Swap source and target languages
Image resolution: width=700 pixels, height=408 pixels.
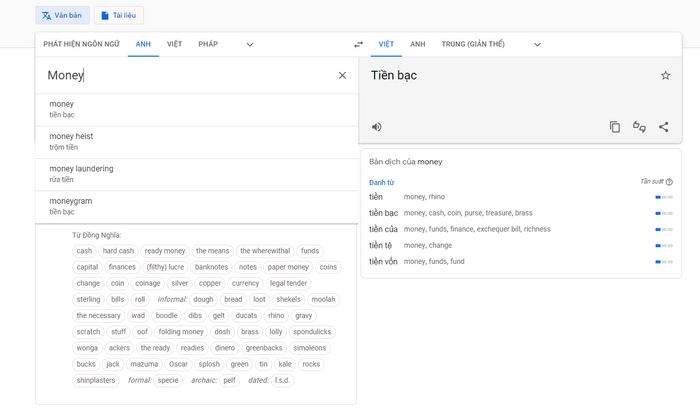(x=358, y=44)
